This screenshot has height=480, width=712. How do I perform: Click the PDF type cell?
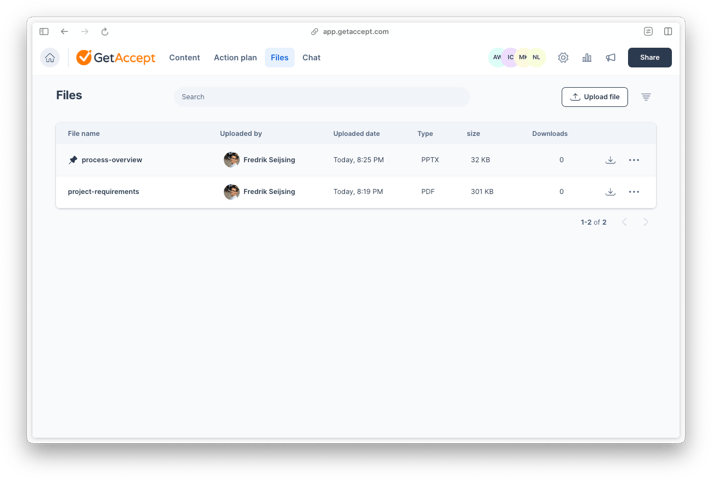pos(428,192)
